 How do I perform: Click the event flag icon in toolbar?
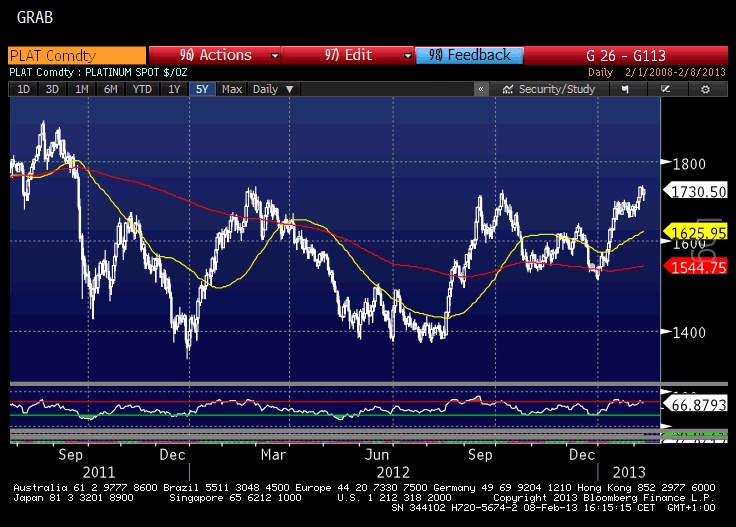(x=627, y=89)
